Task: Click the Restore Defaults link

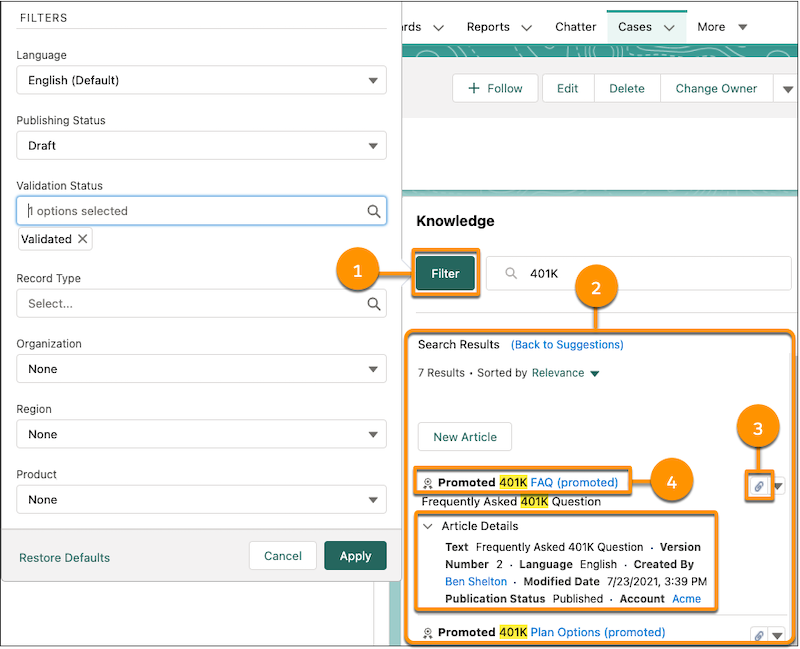Action: pyautogui.click(x=64, y=557)
